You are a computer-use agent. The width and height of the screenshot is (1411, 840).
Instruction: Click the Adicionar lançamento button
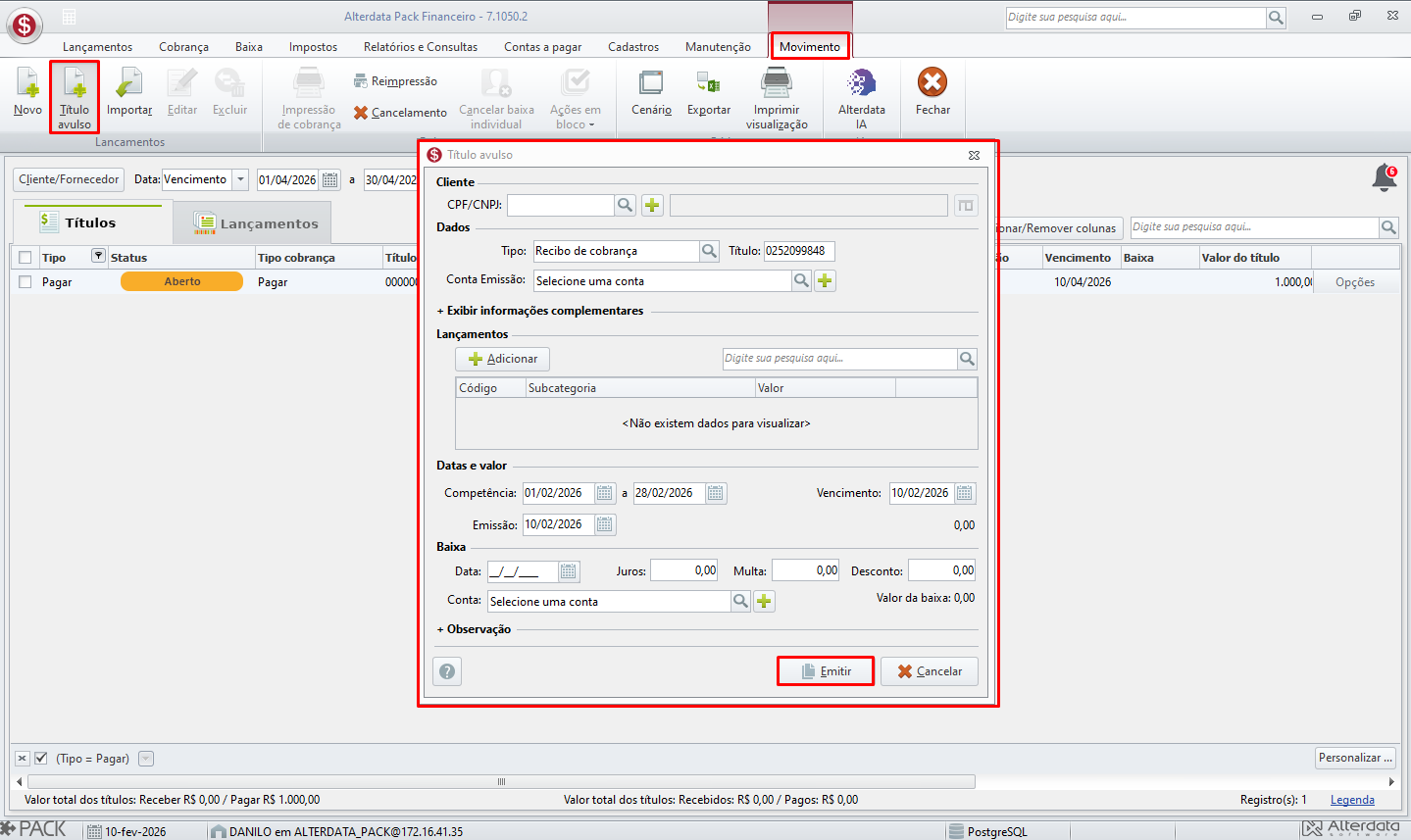pyautogui.click(x=503, y=359)
